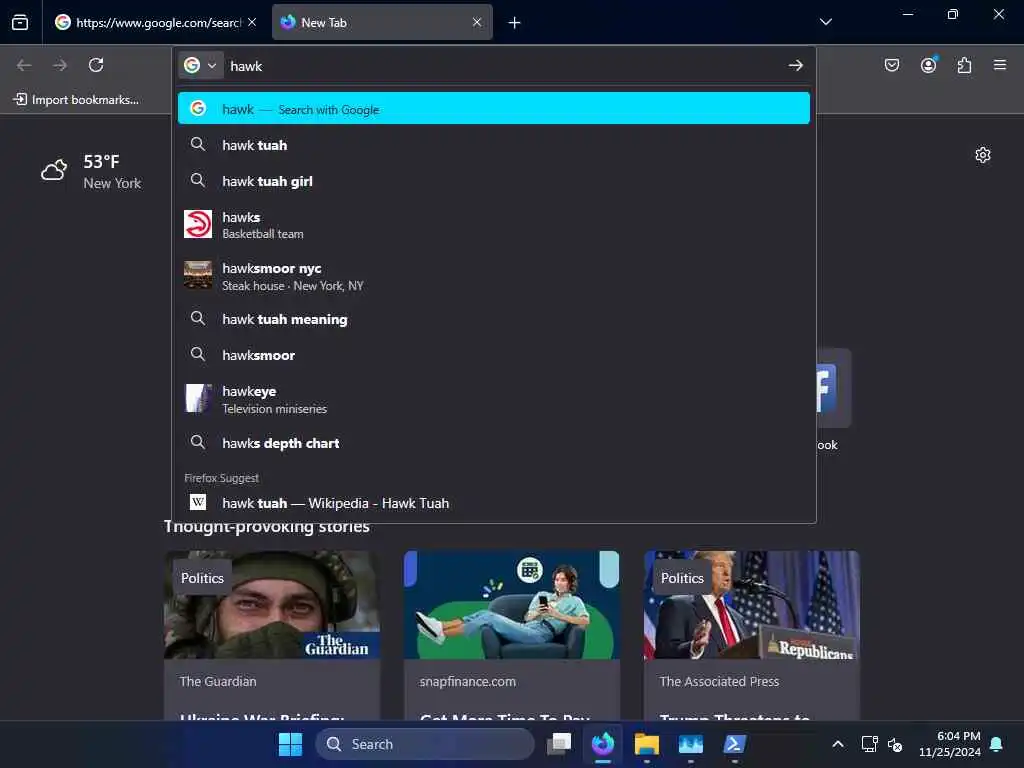Click The Guardian source label

[x=217, y=681]
